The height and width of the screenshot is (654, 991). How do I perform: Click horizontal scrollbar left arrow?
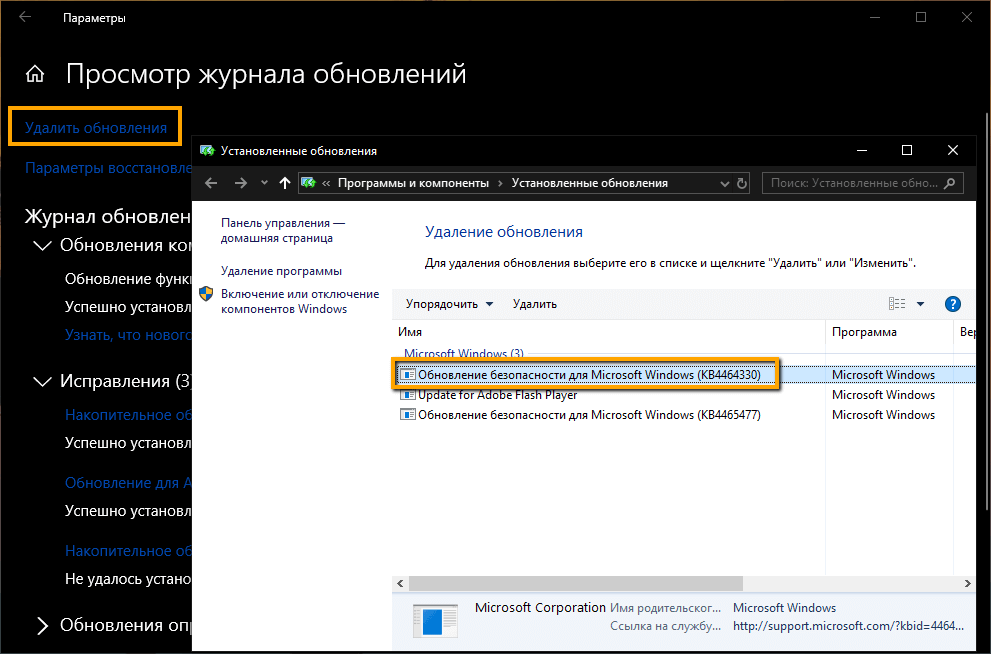pyautogui.click(x=400, y=583)
